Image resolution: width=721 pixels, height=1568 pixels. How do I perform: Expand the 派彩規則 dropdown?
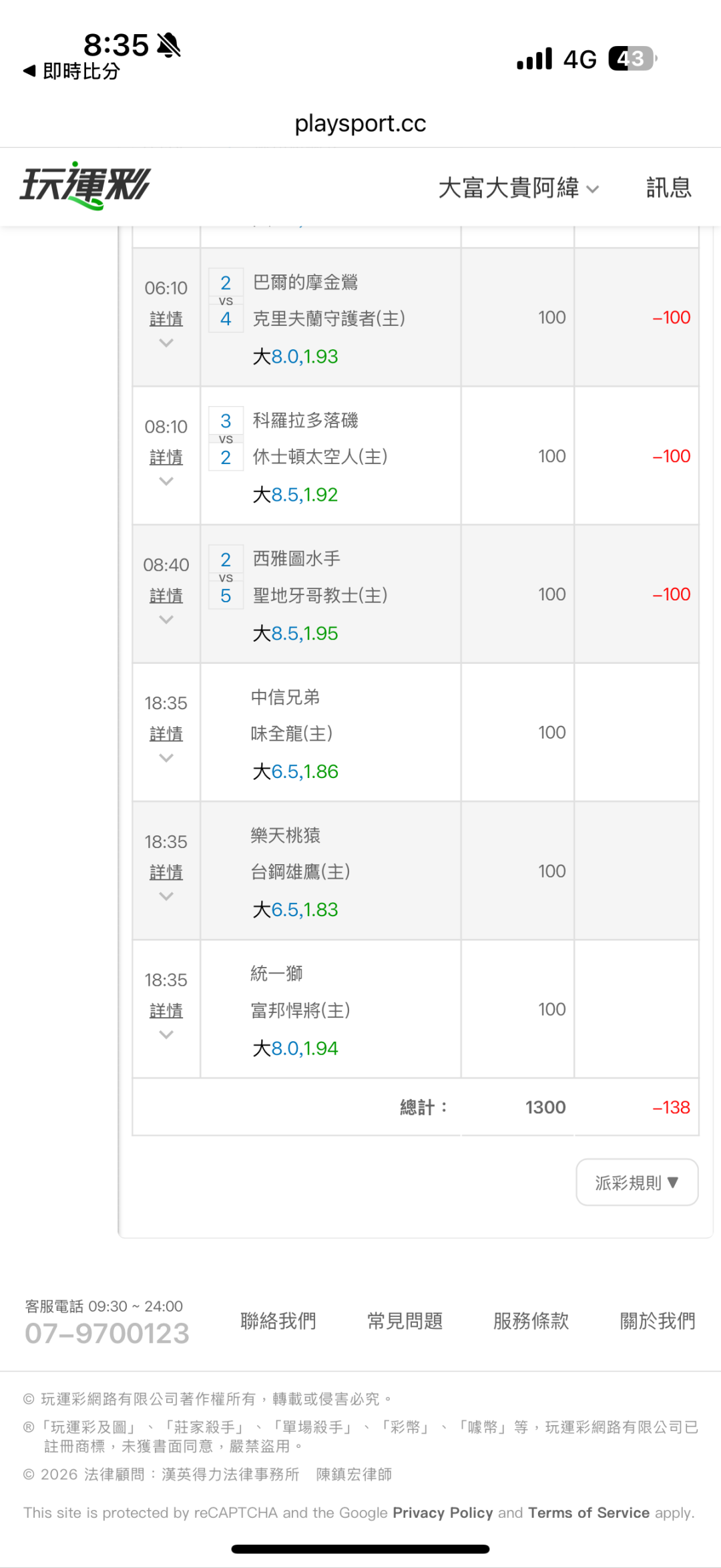(x=637, y=1183)
